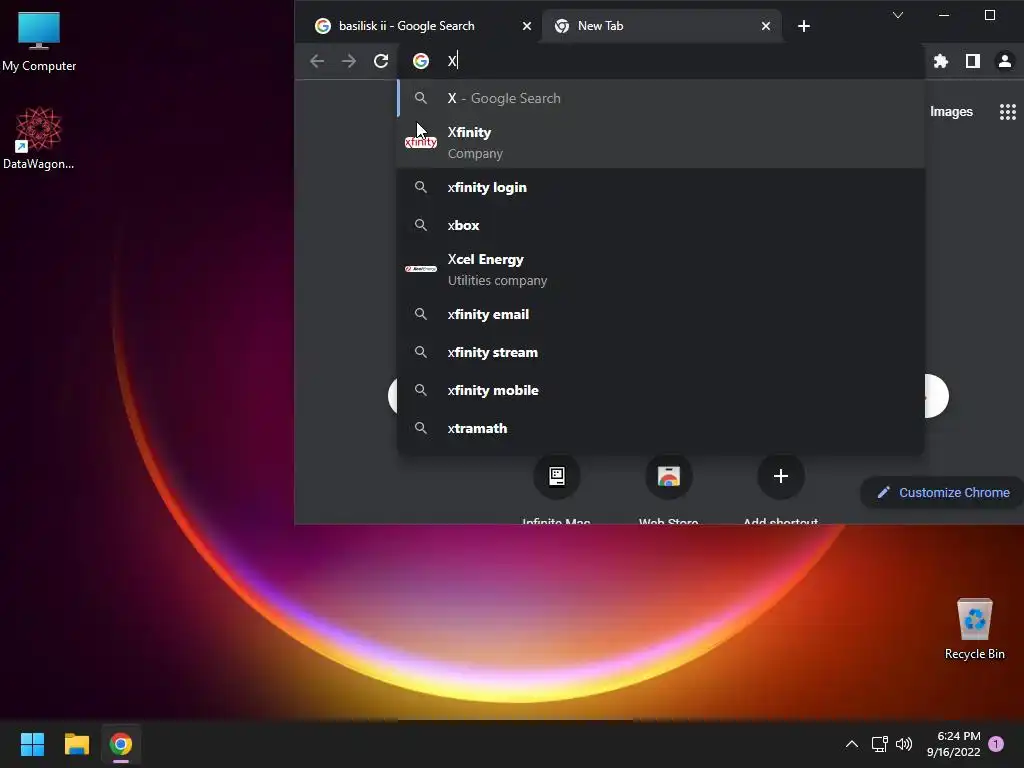Select the 'xfinity stream' suggestion

pos(661,352)
